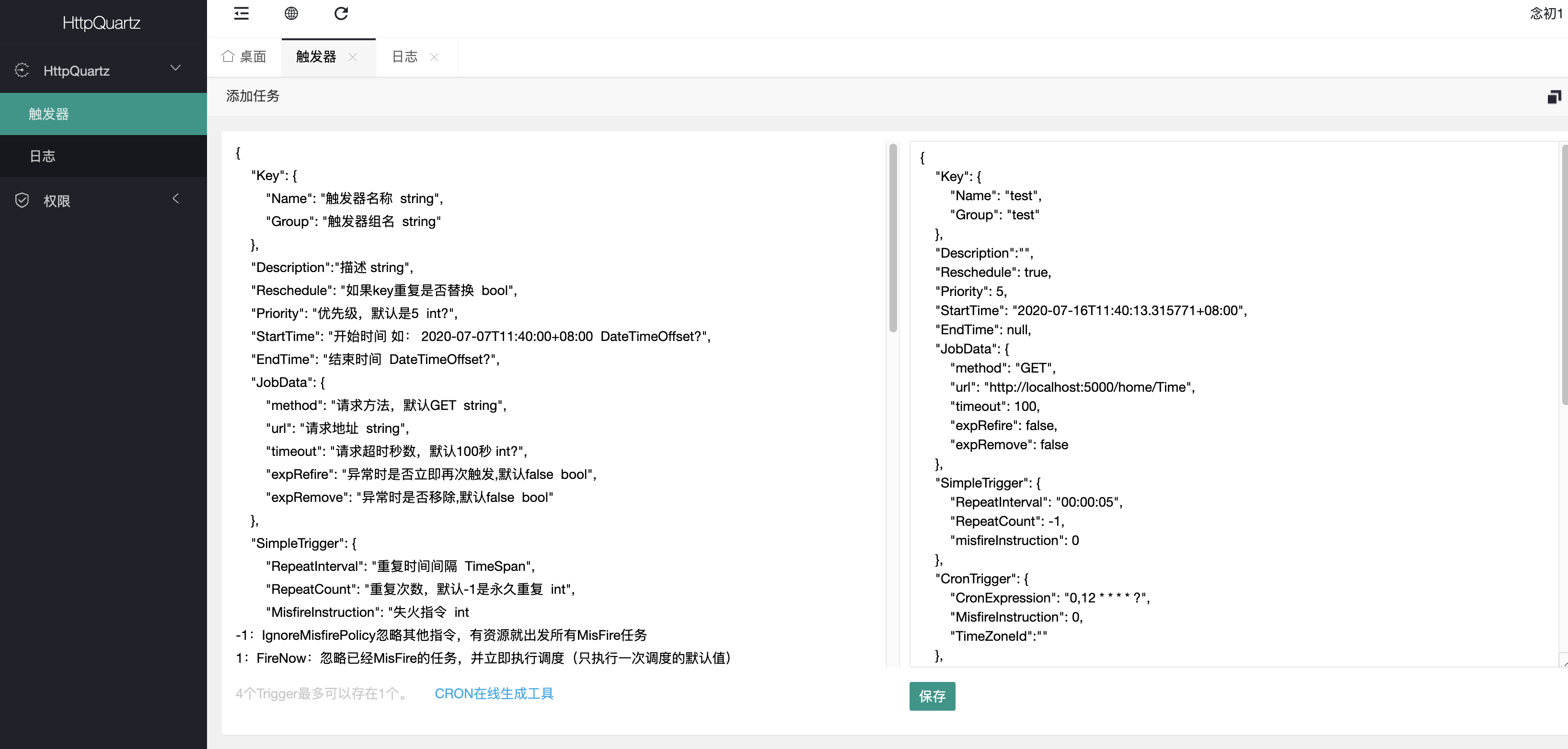Image resolution: width=1568 pixels, height=749 pixels.
Task: Click the 重复次数 template line
Action: pos(420,590)
